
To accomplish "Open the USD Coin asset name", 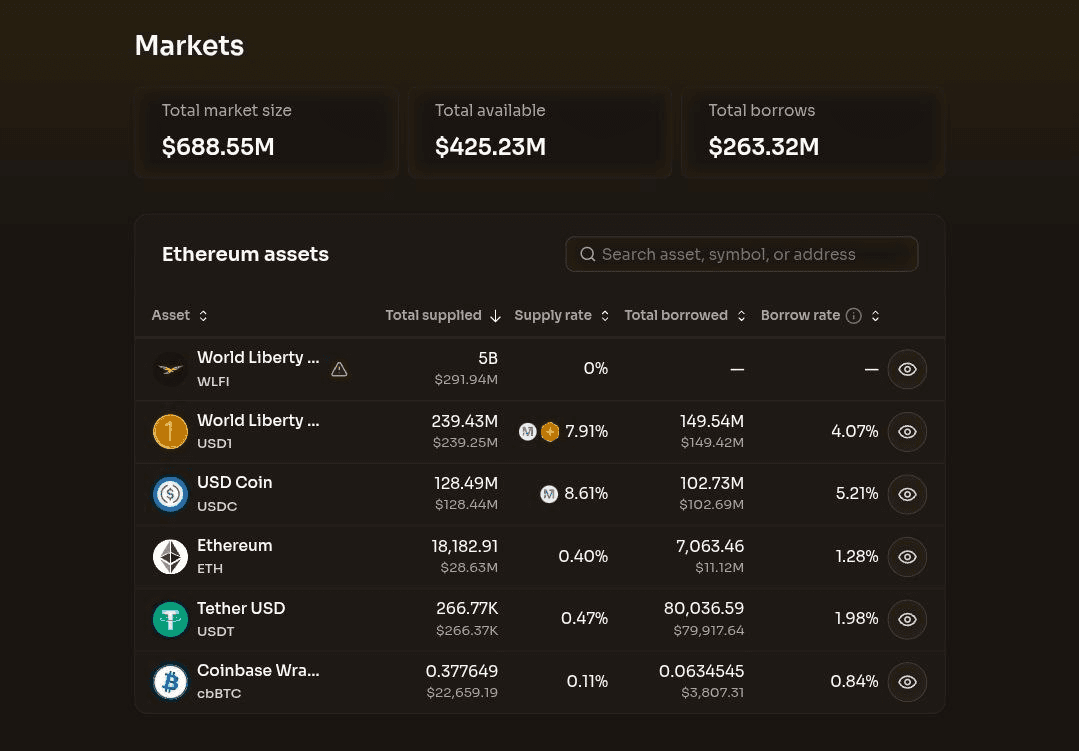I will 235,483.
